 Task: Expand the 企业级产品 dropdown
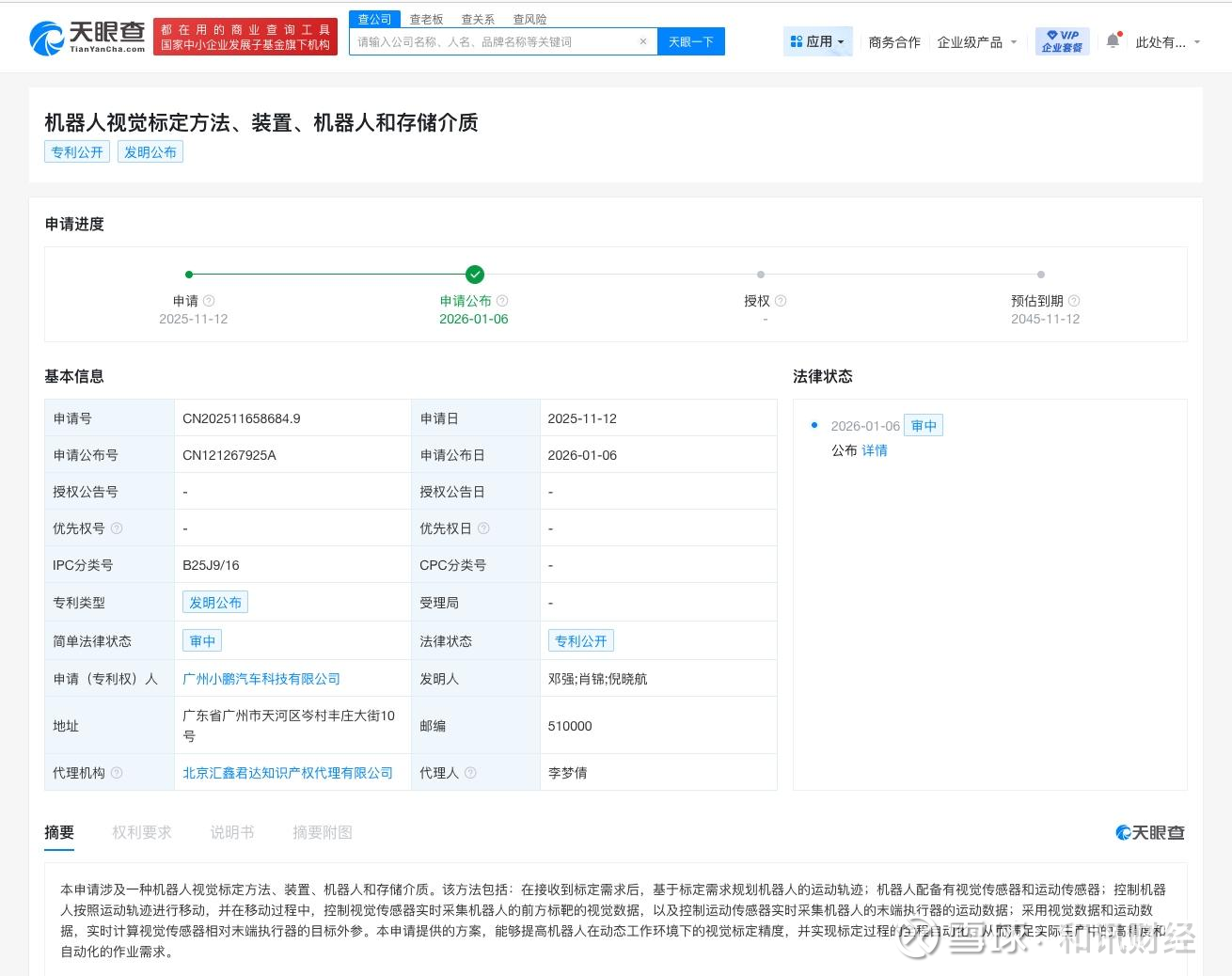click(977, 42)
